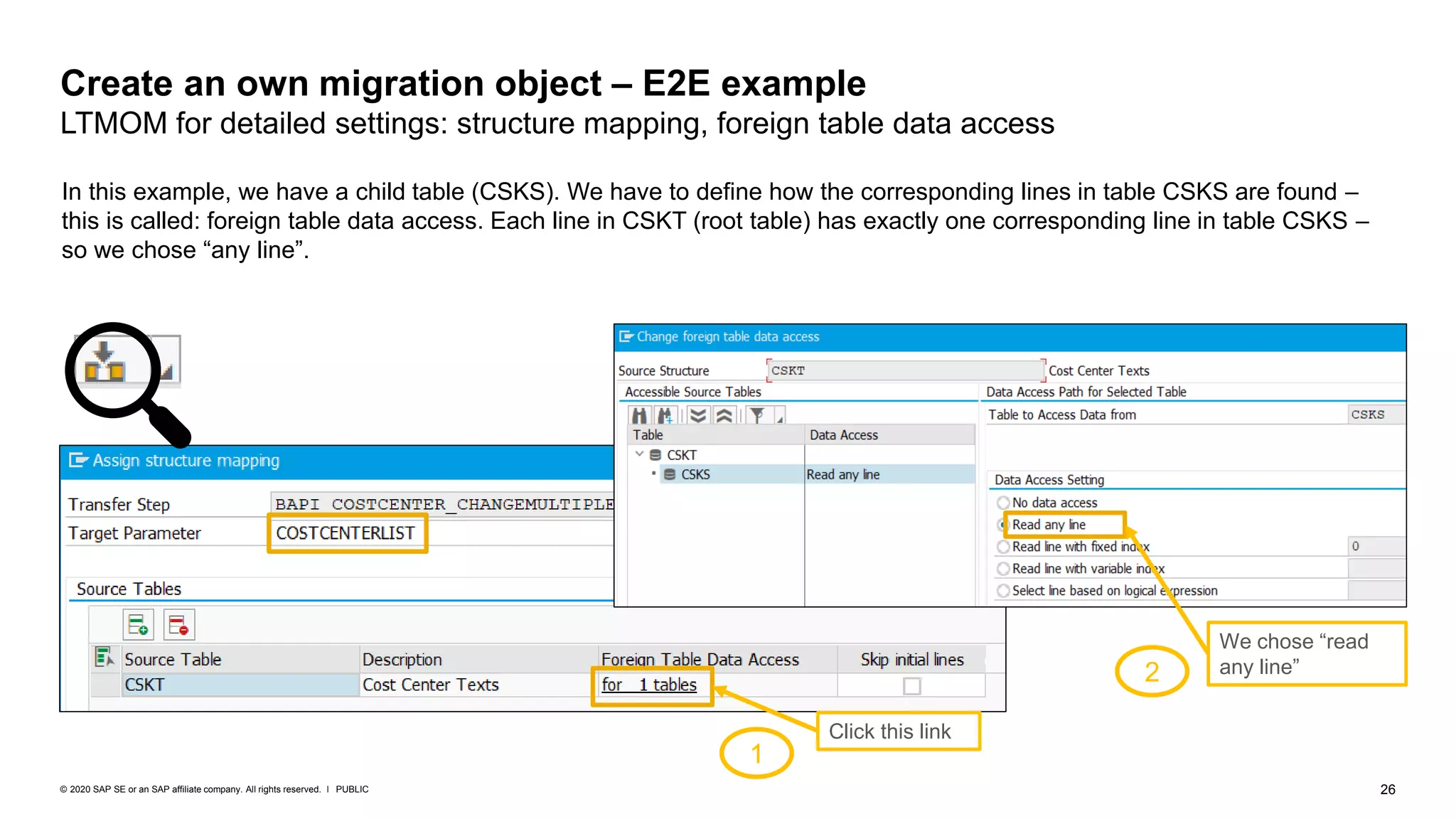Select No data access radio button

coord(1003,503)
